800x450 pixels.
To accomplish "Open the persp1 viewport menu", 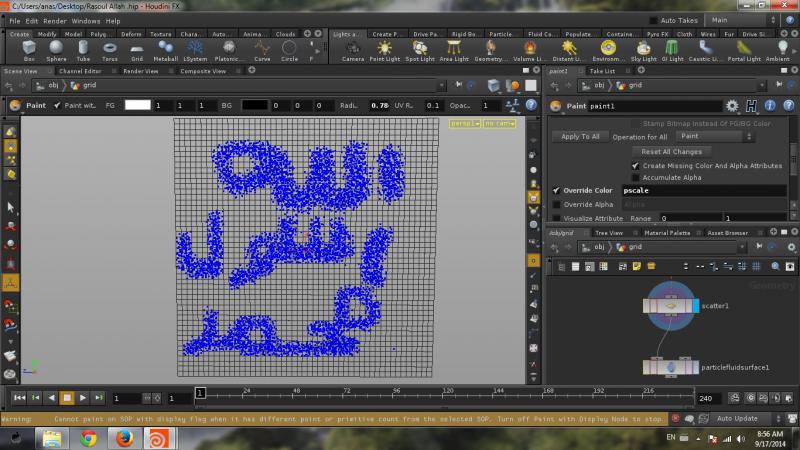I will 465,123.
